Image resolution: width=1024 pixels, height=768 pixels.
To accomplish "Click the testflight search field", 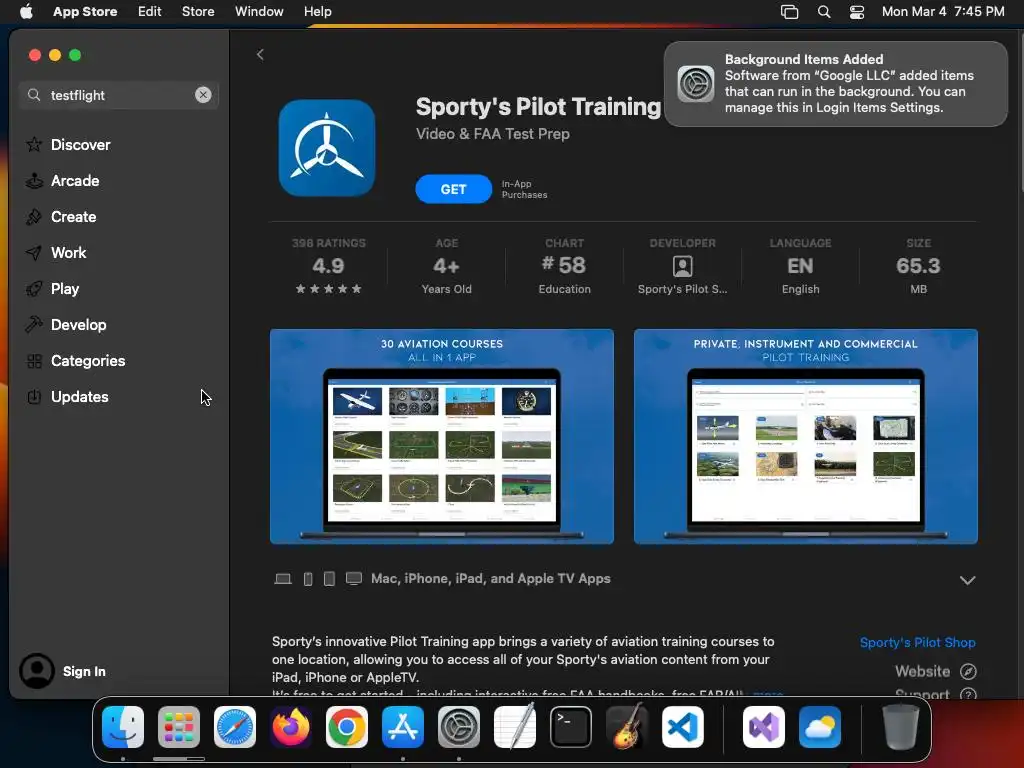I will 119,95.
